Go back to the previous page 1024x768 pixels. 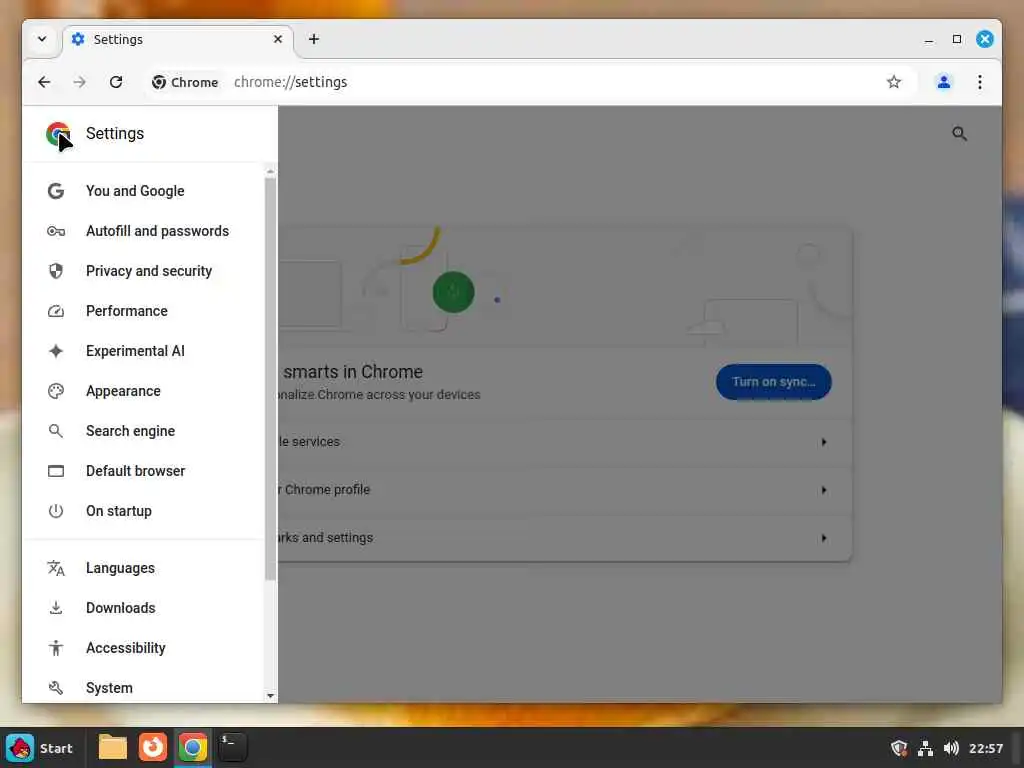[44, 82]
